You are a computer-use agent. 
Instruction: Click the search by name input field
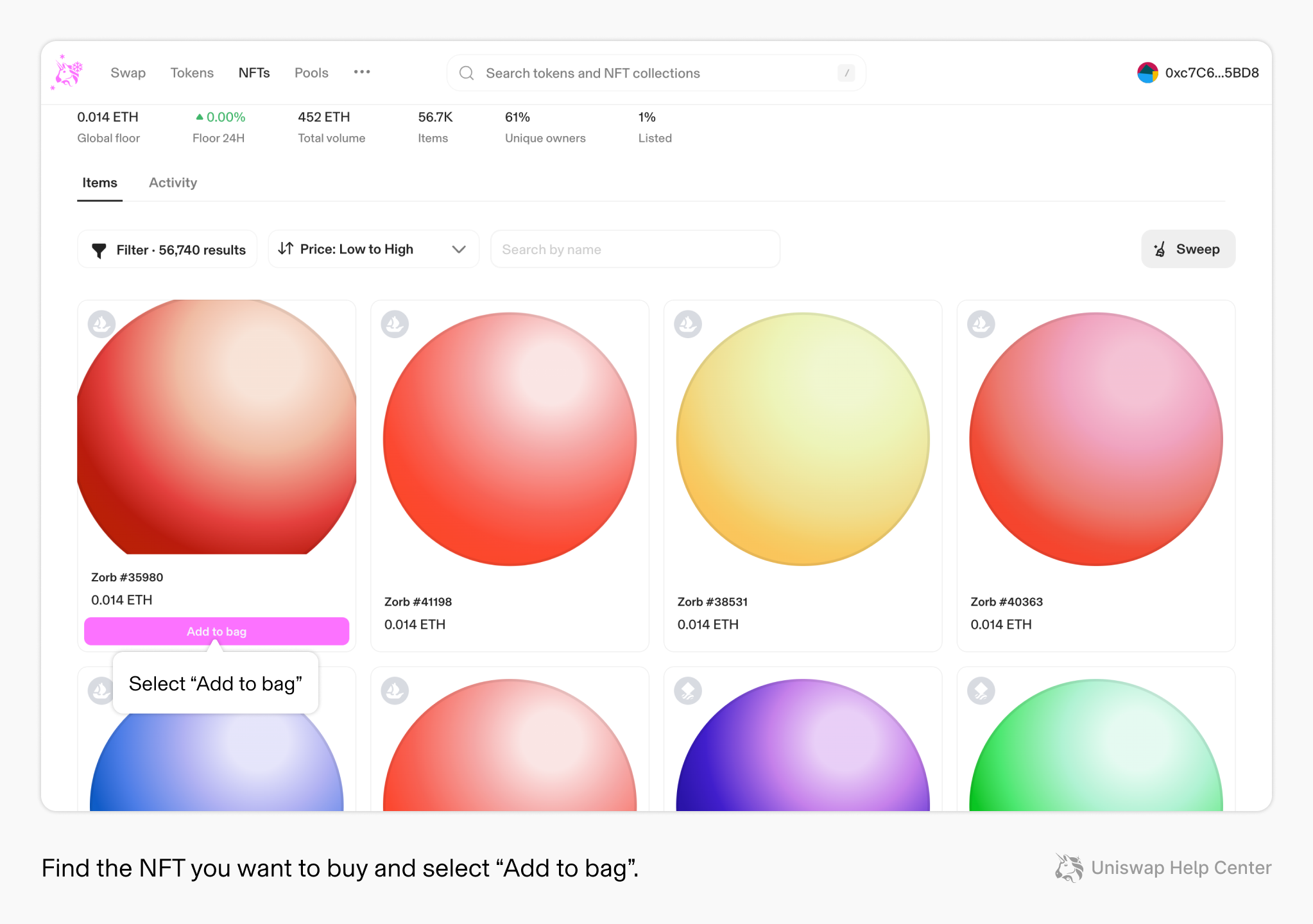tap(634, 249)
